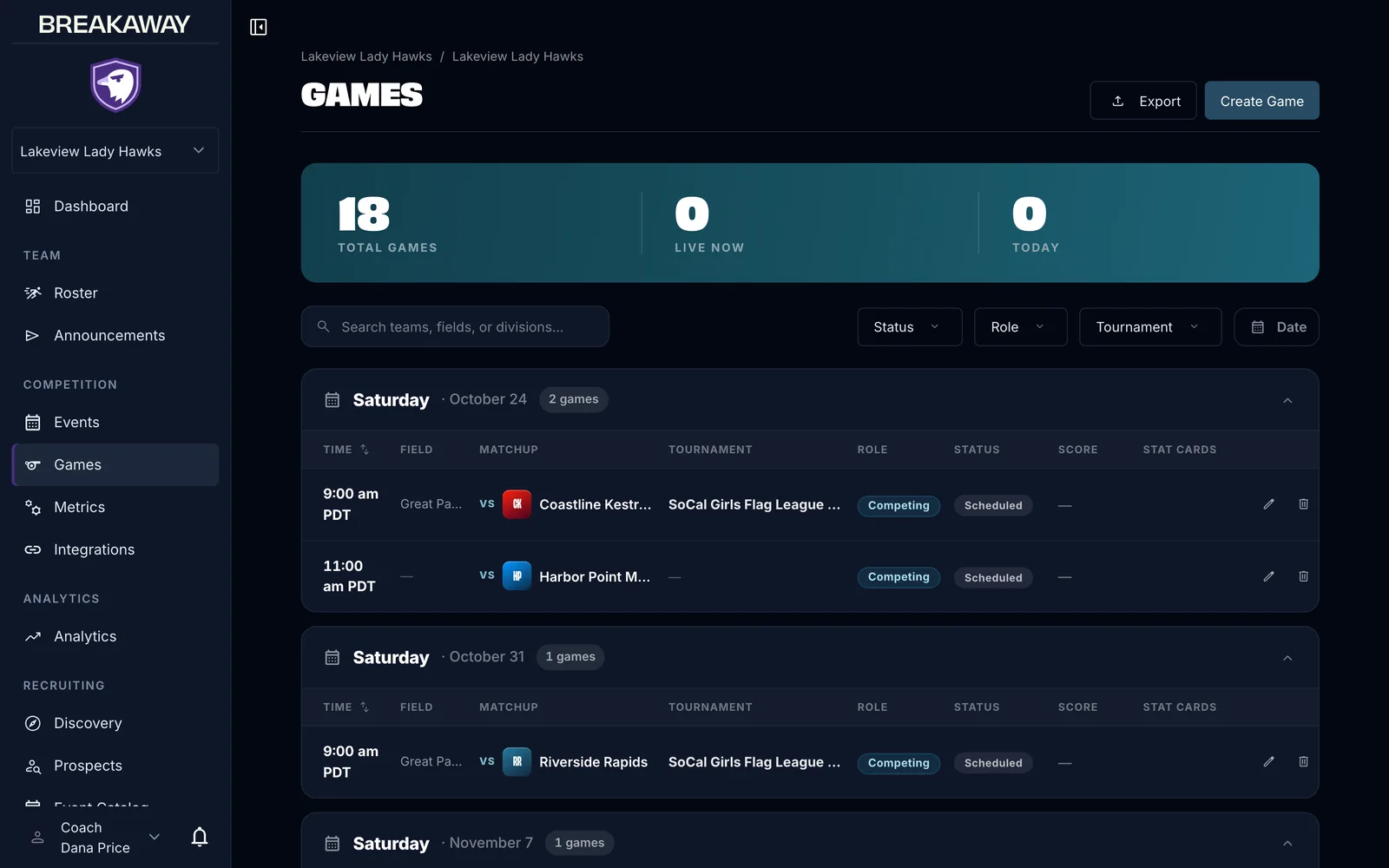Collapse the sidebar panel icon
Image resolution: width=1389 pixels, height=868 pixels.
pyautogui.click(x=258, y=27)
